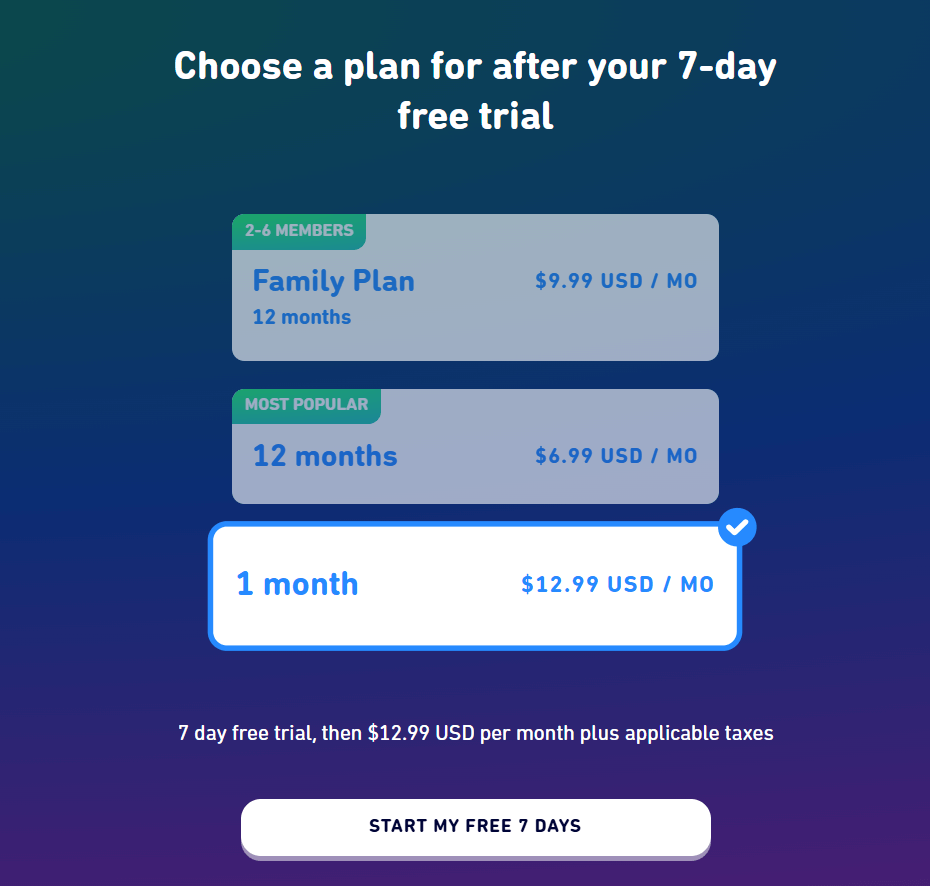Click the 12 months plan title text
The image size is (930, 886).
point(324,455)
